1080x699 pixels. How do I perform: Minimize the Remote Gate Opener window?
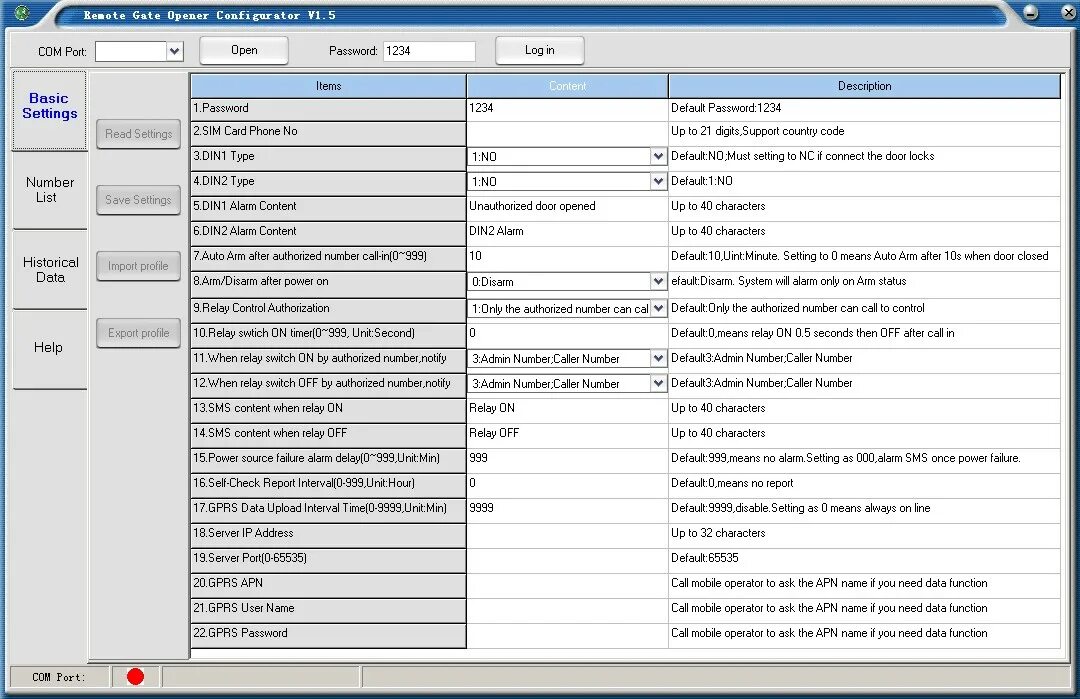[1030, 12]
